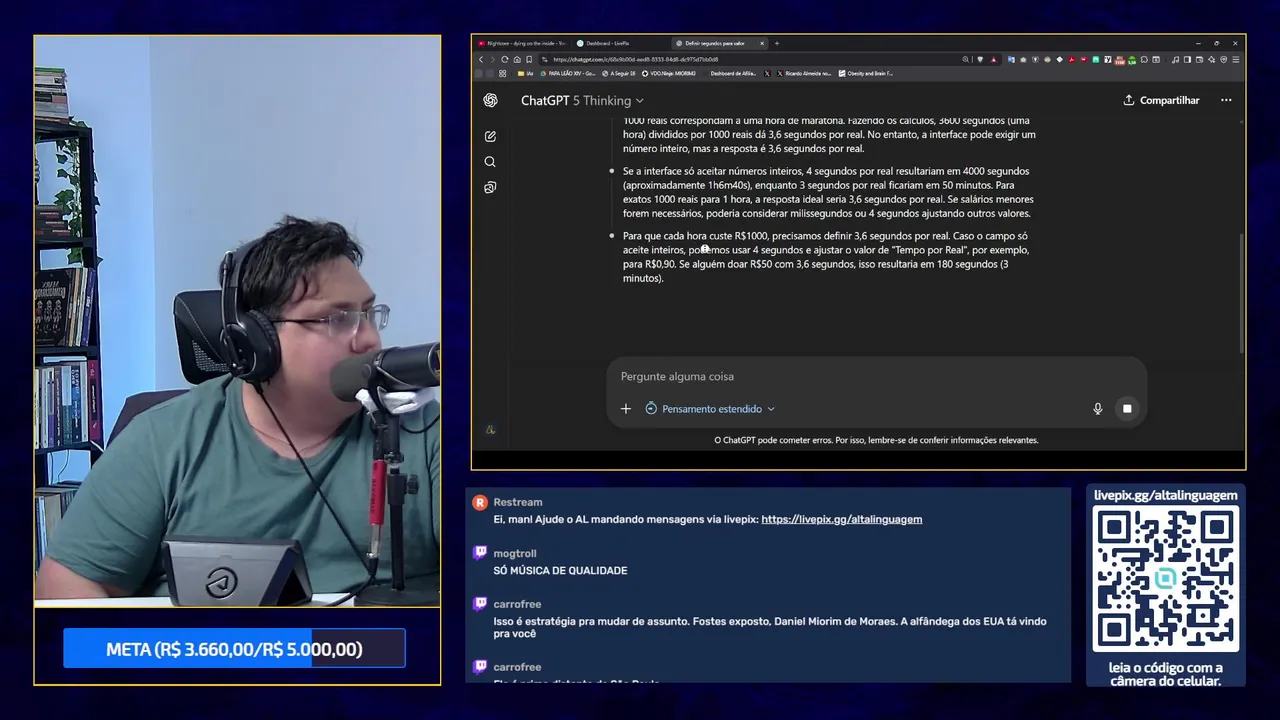The image size is (1280, 720).
Task: Open the Dashboard de Afilia bookmark
Action: point(732,73)
